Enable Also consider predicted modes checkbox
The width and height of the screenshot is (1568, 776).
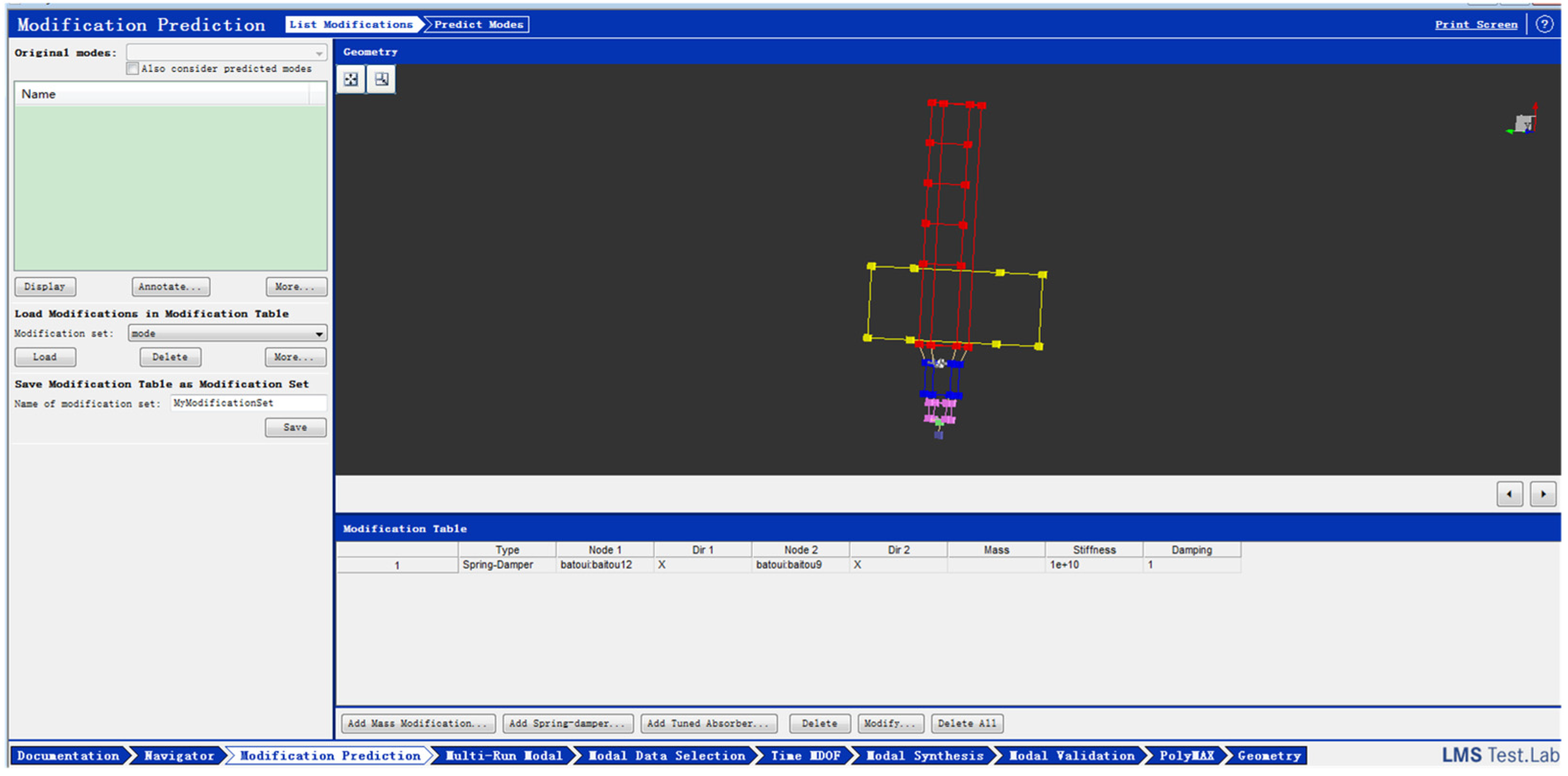coord(133,69)
